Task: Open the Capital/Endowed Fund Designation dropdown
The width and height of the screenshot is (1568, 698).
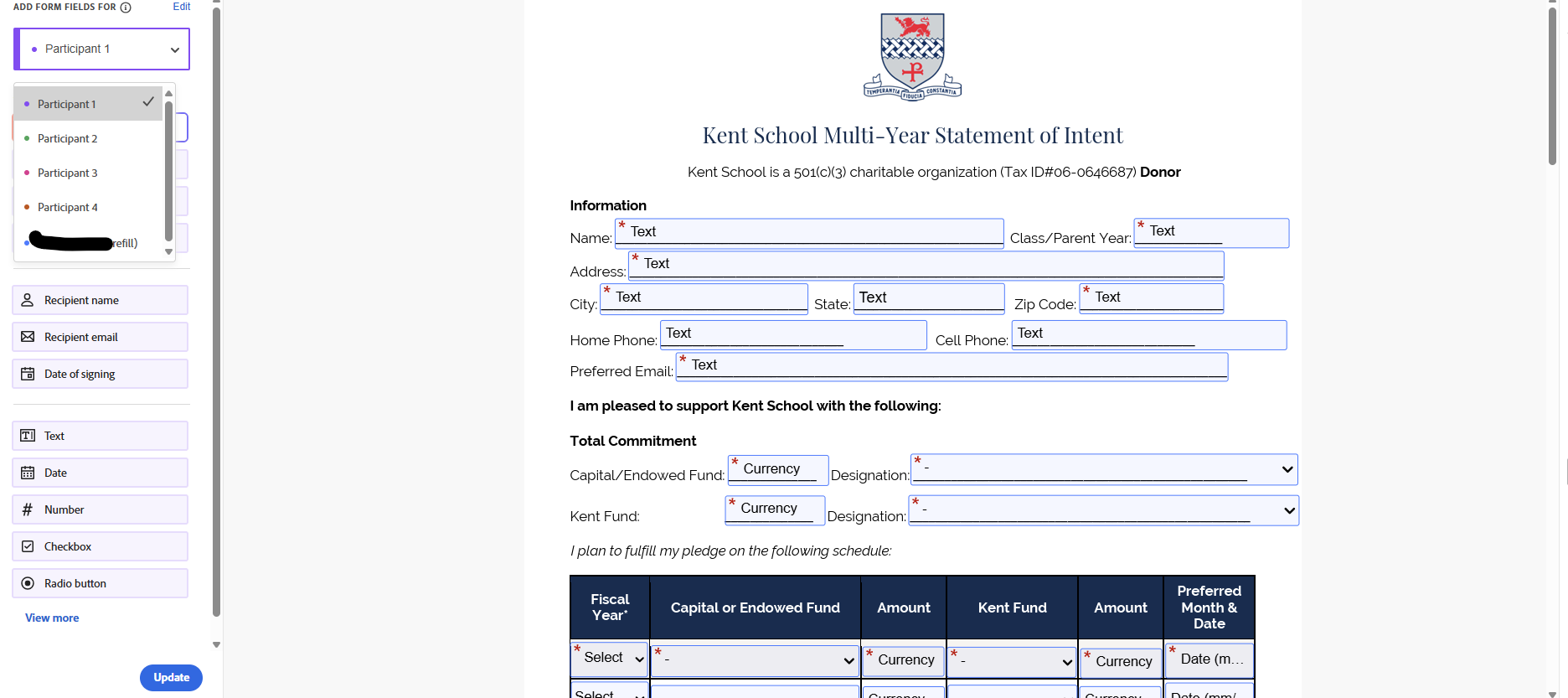Action: click(1104, 469)
